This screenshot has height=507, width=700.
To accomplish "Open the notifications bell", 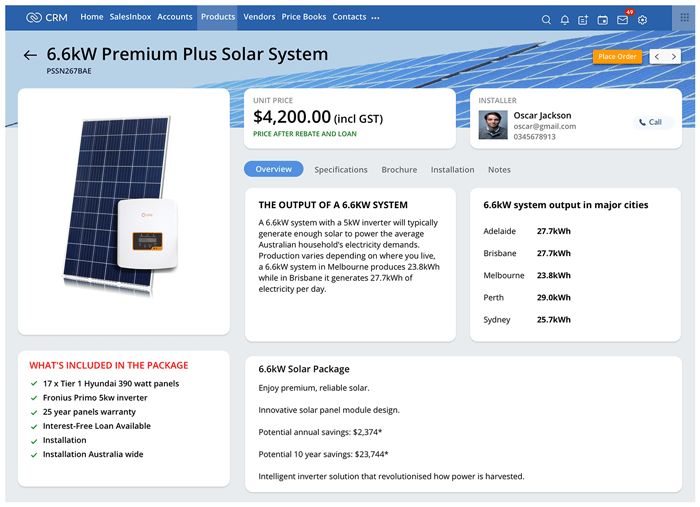I will [x=565, y=19].
